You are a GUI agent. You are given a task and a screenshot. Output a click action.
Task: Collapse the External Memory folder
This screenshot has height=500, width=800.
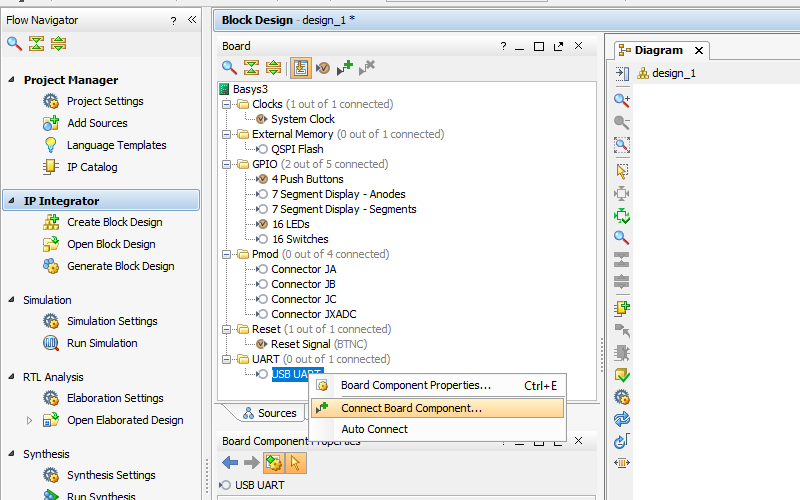[x=227, y=134]
